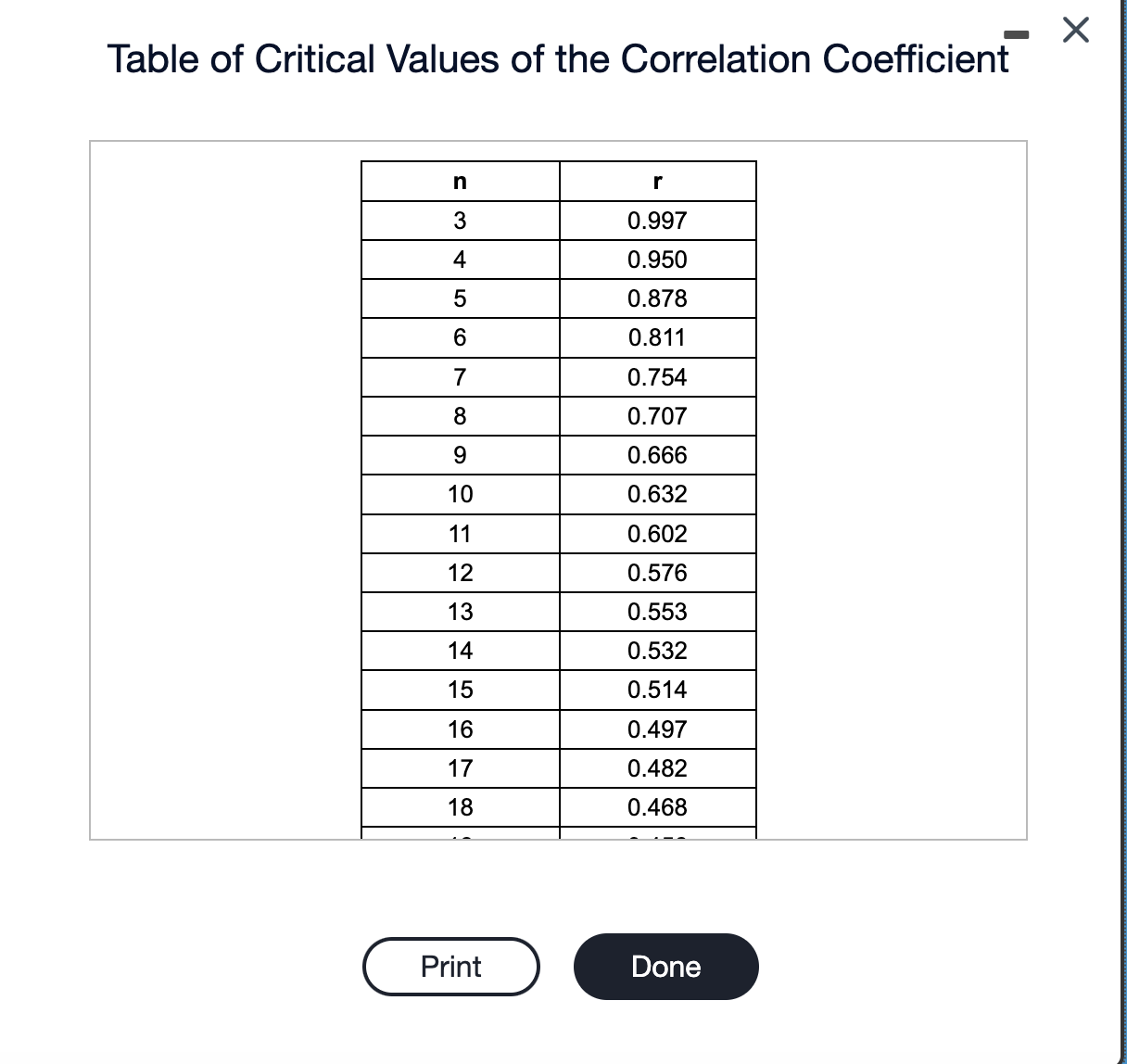Click the r column header

click(658, 181)
